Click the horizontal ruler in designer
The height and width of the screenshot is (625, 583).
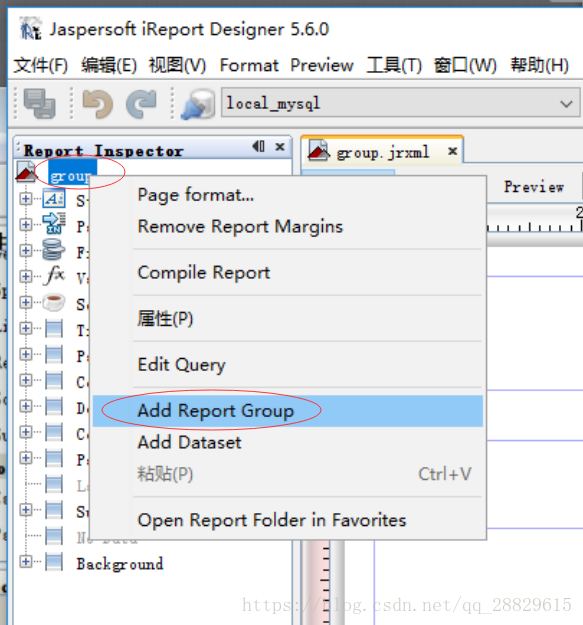535,220
